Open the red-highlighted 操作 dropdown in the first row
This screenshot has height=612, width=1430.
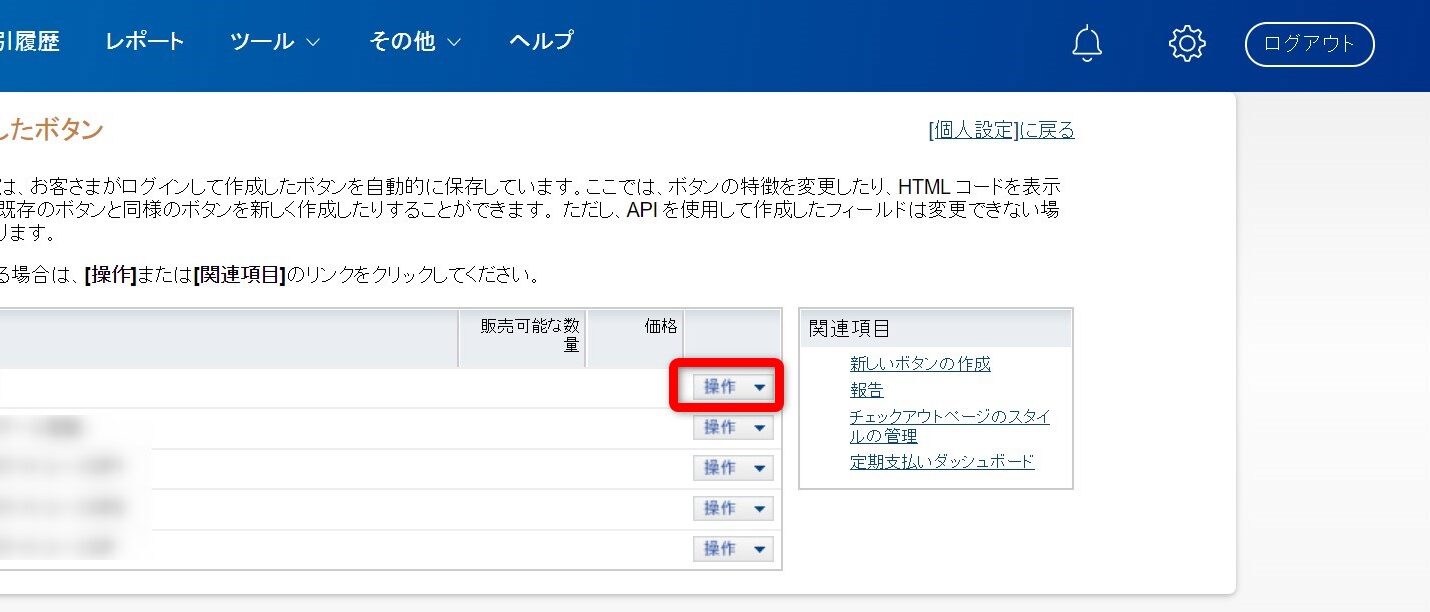(733, 387)
